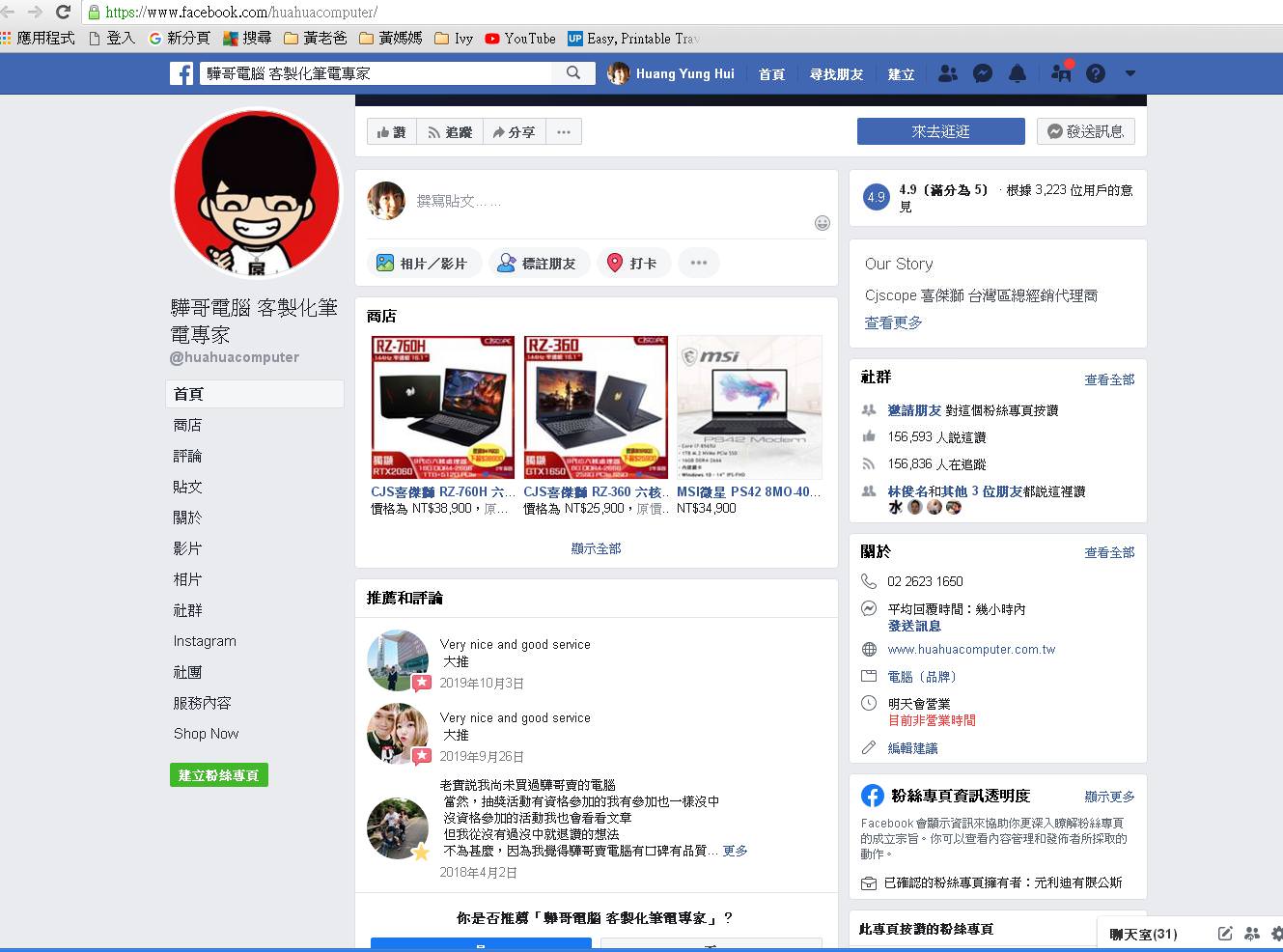This screenshot has height=952, width=1283.
Task: Select 評論 in the left page menu
Action: coord(187,456)
